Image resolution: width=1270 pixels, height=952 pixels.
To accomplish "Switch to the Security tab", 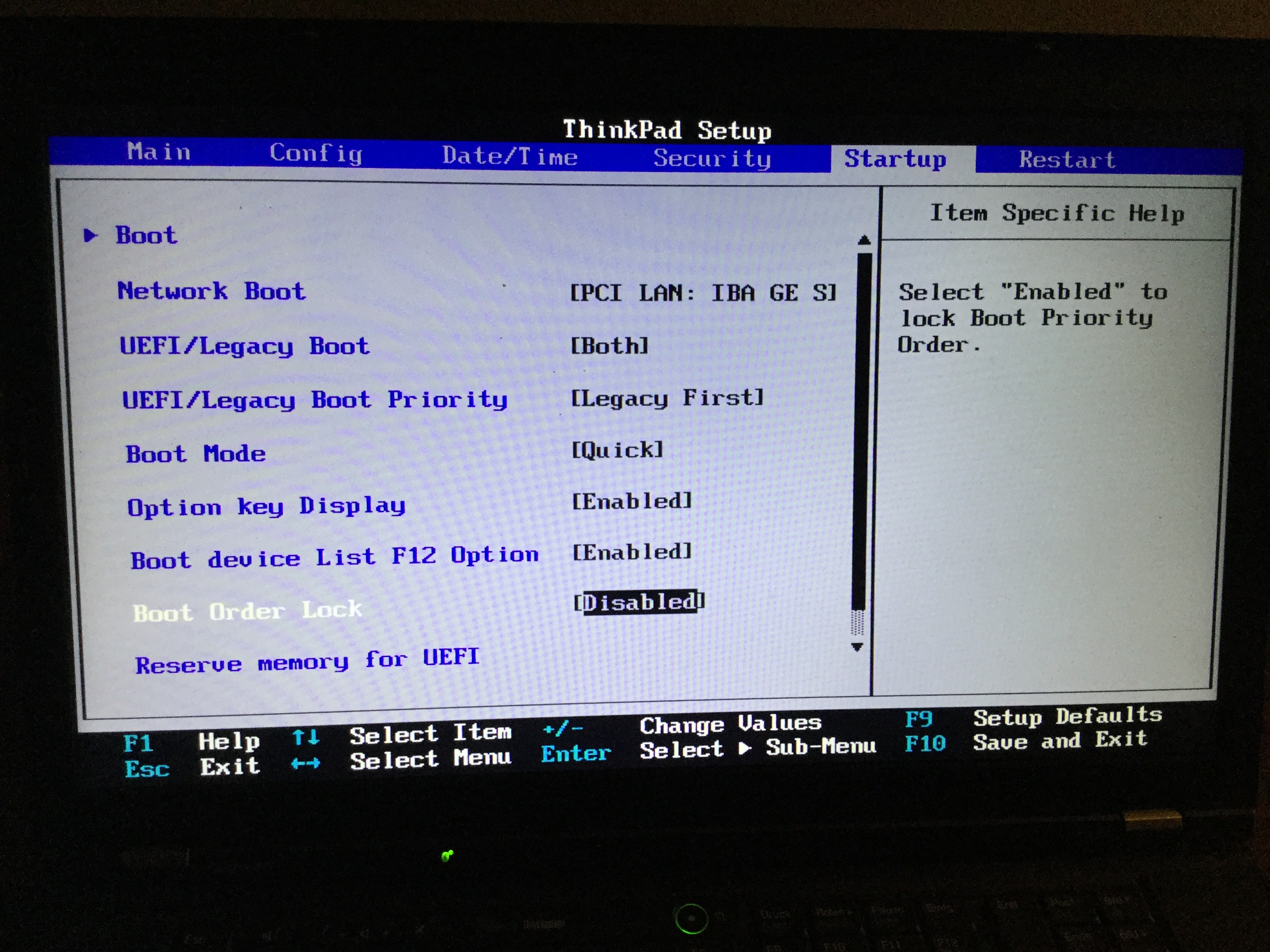I will tap(712, 158).
